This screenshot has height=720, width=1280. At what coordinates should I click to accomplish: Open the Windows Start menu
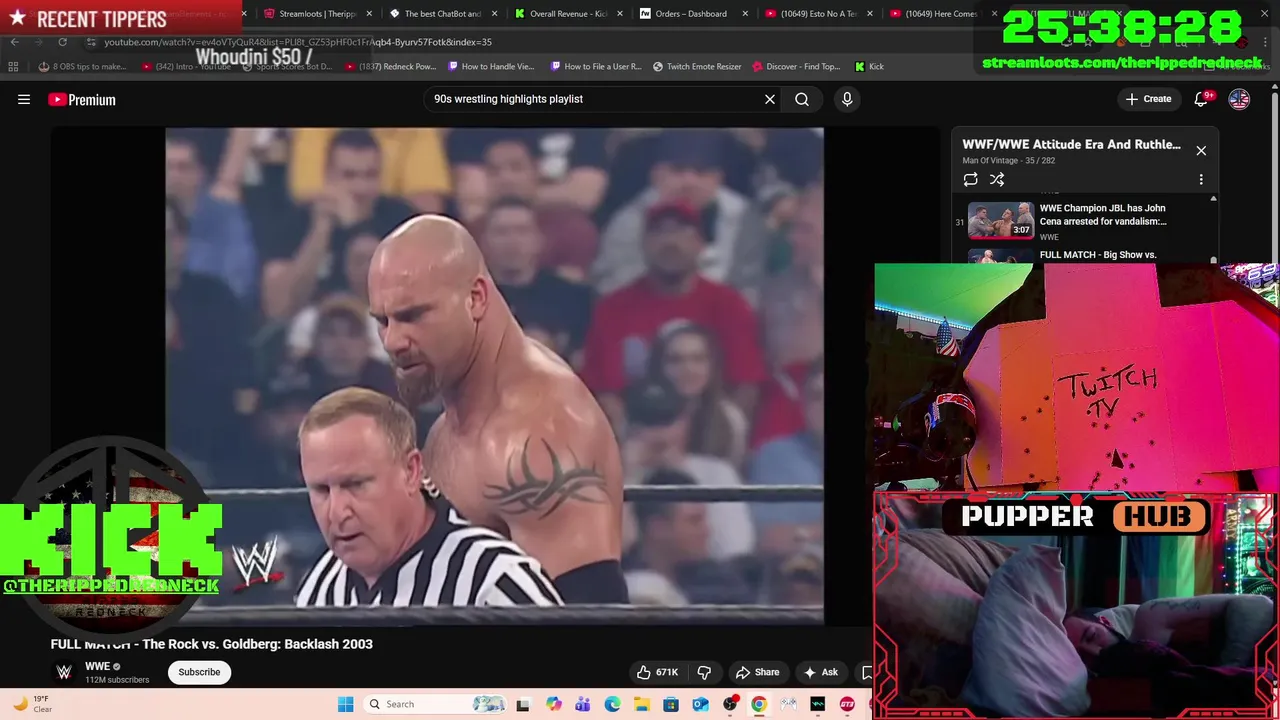(x=346, y=704)
